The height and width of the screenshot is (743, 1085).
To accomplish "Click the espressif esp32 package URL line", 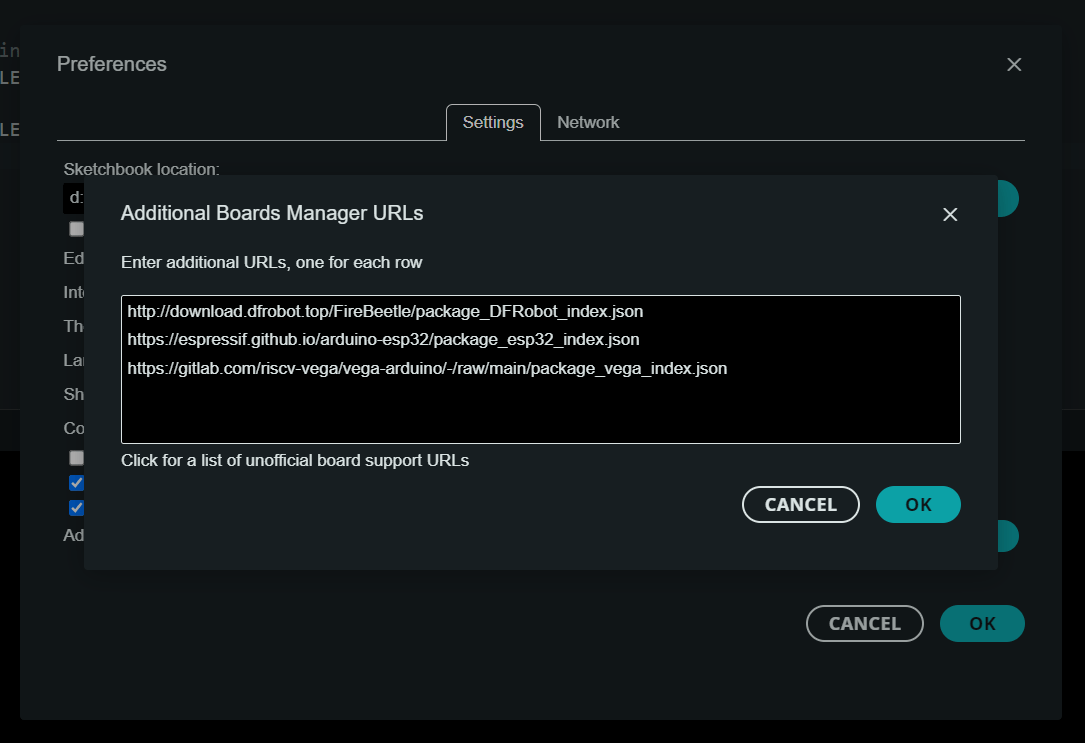I will click(383, 340).
